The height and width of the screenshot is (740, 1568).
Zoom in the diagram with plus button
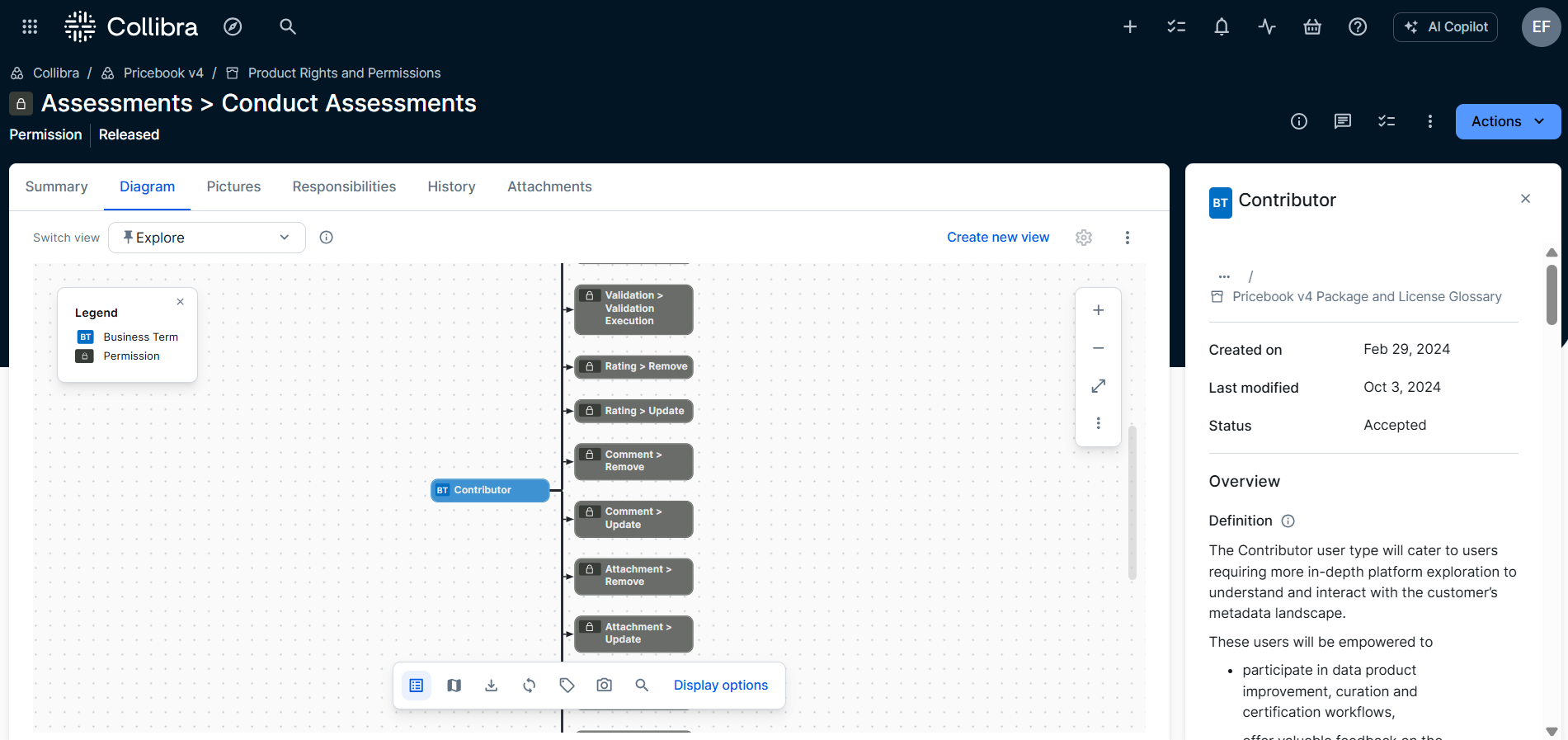coord(1098,310)
